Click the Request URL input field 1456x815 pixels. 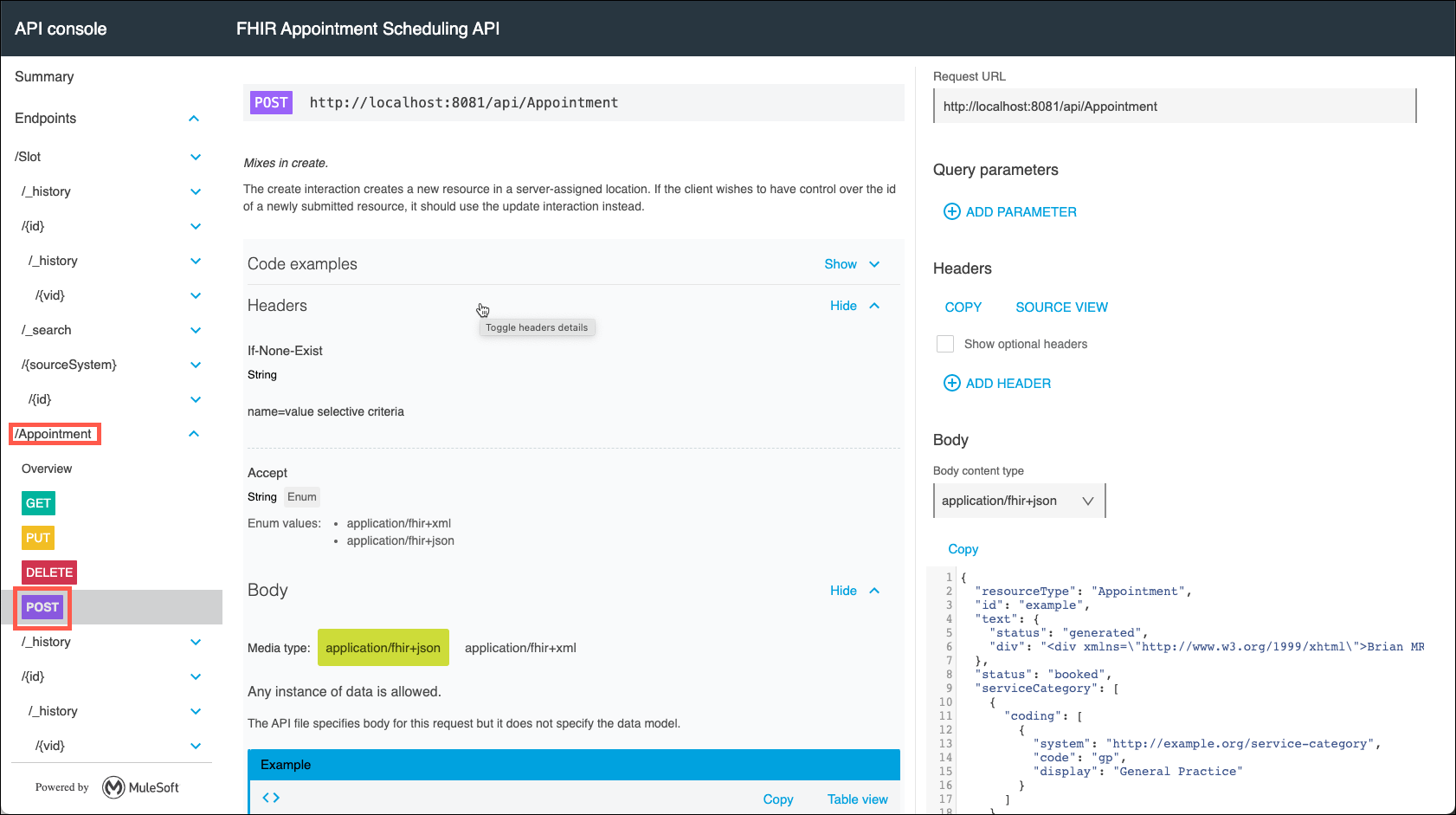coord(1175,107)
